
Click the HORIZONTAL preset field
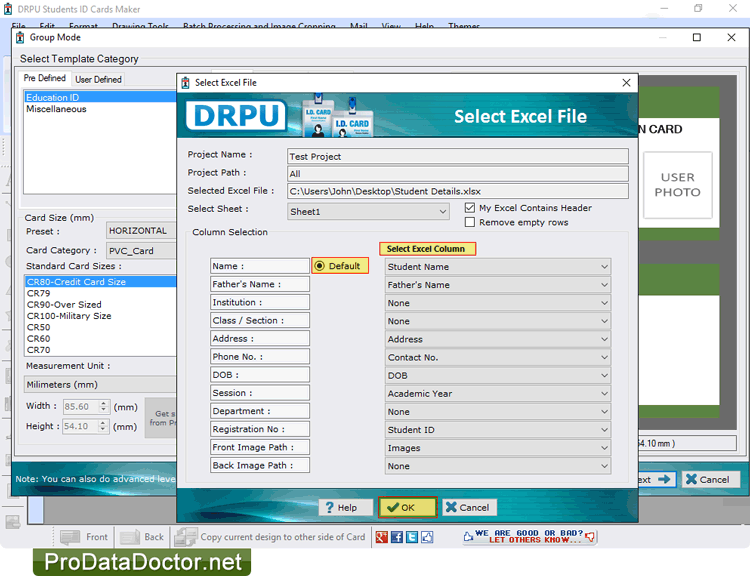click(142, 231)
